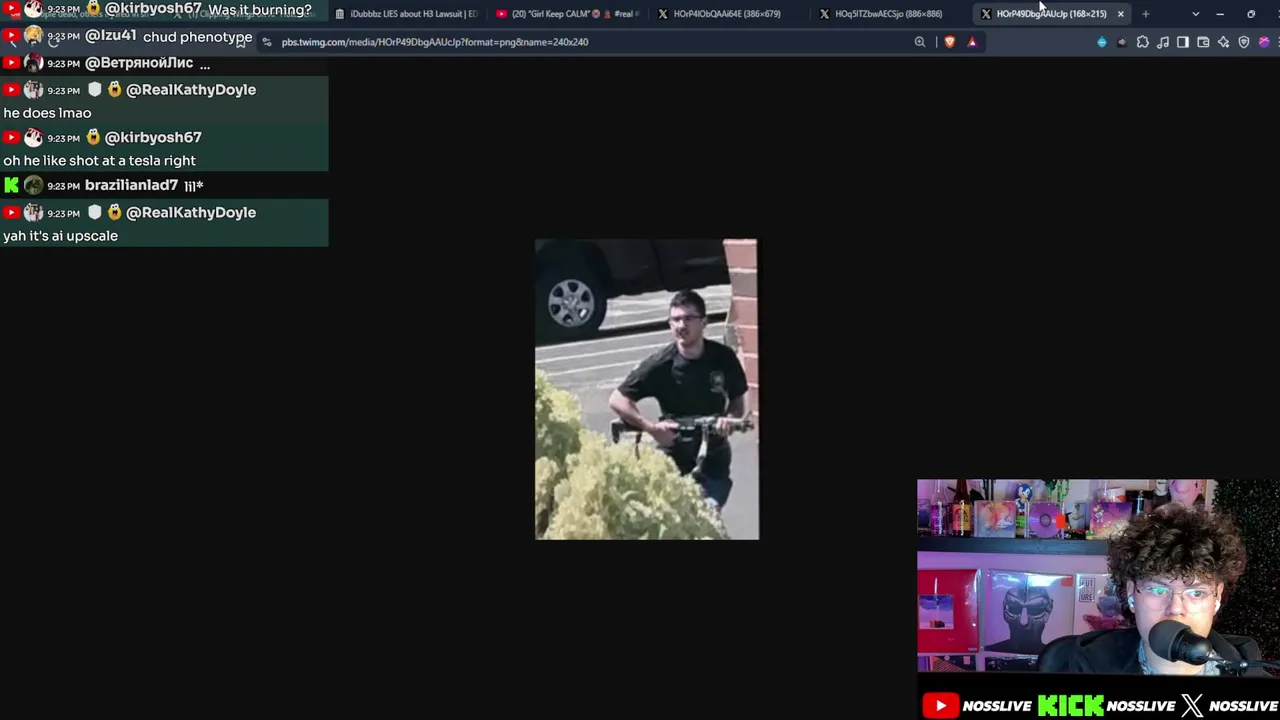Click the @RealKathyDoyle name above "he does lmao"
The width and height of the screenshot is (1280, 720).
[x=191, y=90]
